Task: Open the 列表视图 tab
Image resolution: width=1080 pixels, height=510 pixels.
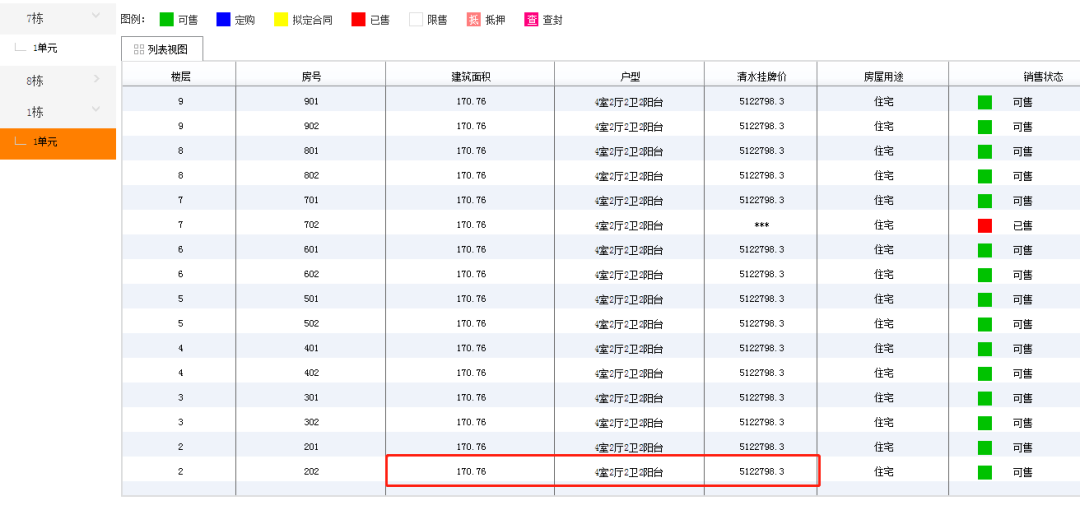Action: point(163,49)
